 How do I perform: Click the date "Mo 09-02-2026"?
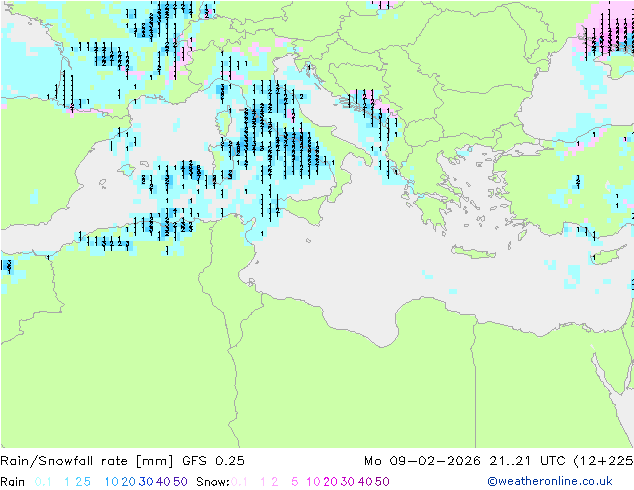pyautogui.click(x=422, y=461)
